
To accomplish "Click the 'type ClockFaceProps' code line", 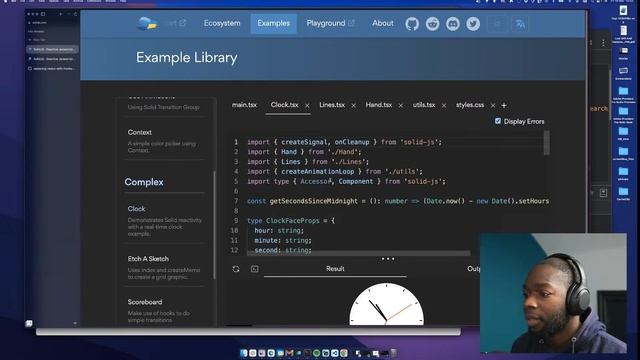I will pos(291,220).
